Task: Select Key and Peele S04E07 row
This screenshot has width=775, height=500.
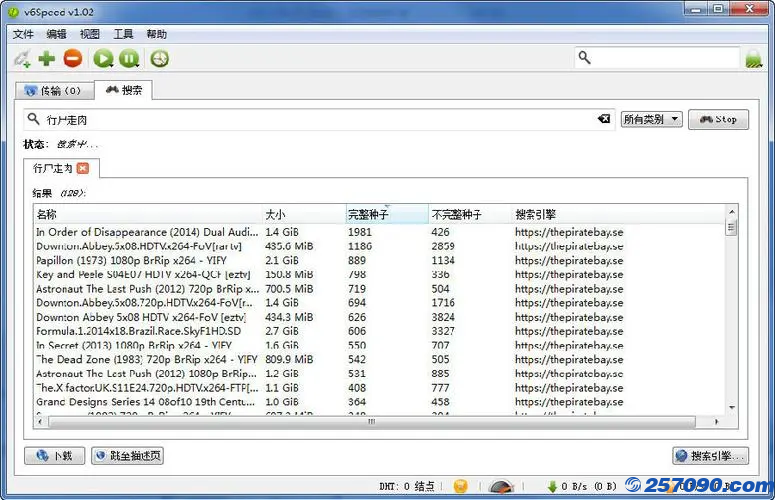Action: tap(379, 274)
